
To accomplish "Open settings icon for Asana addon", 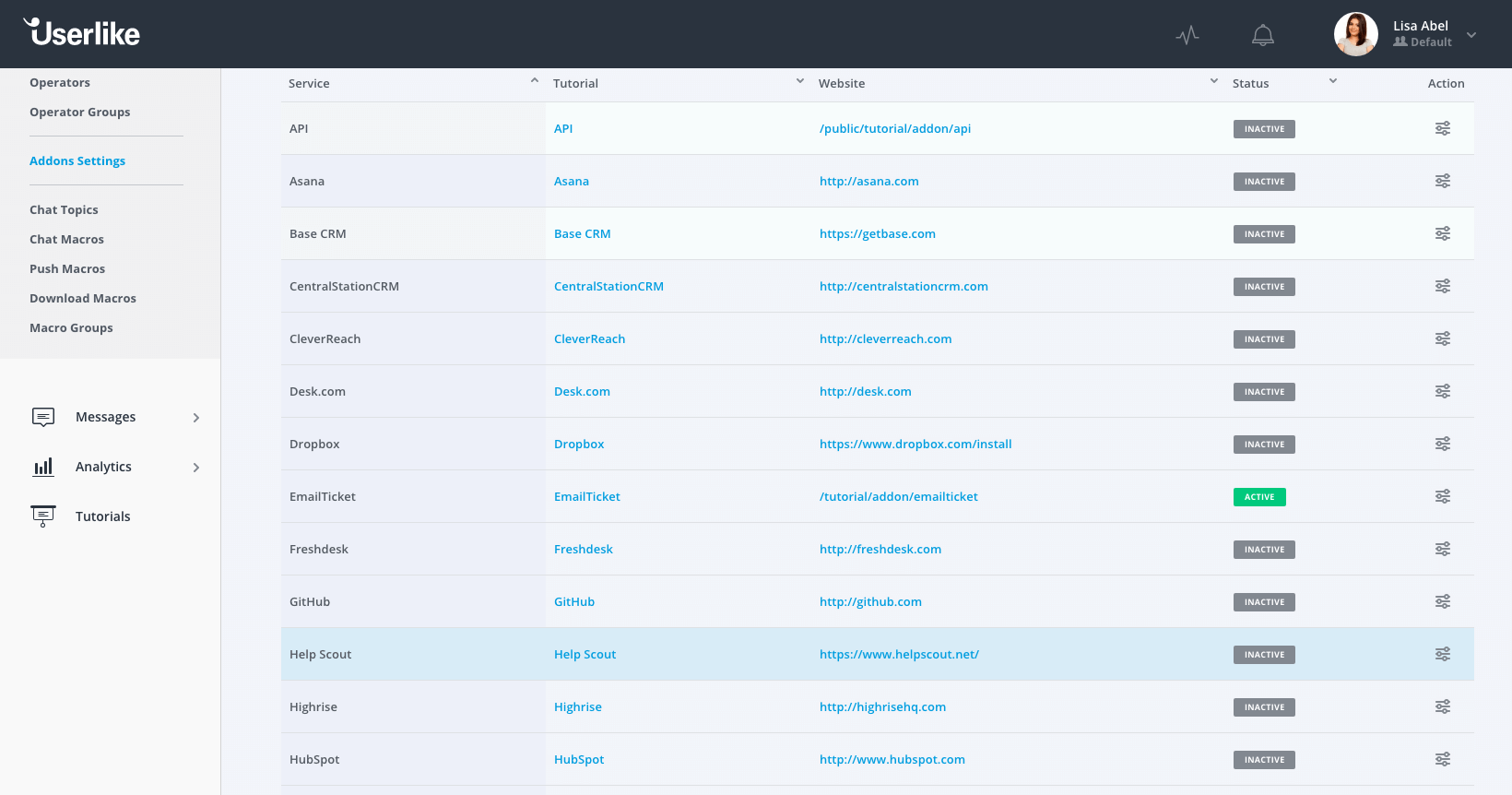I will pyautogui.click(x=1443, y=181).
